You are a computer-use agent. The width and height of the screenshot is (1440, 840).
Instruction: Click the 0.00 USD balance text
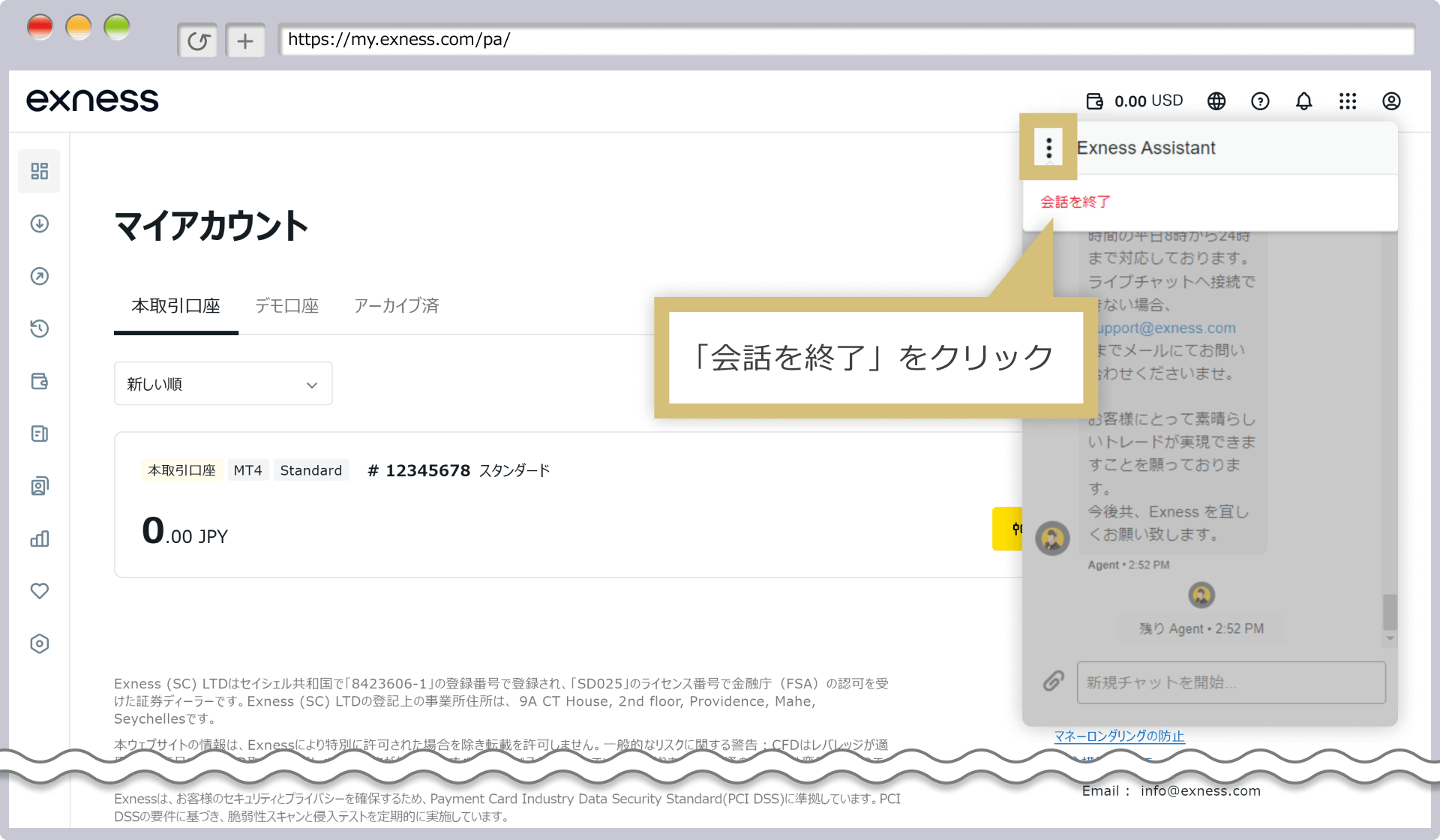tap(1148, 101)
